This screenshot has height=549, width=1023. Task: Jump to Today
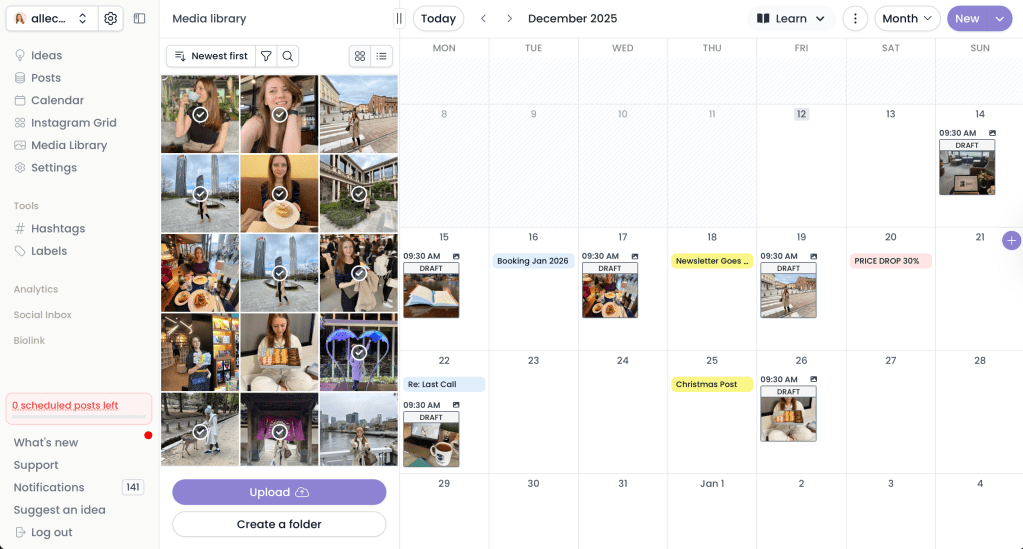pos(438,18)
